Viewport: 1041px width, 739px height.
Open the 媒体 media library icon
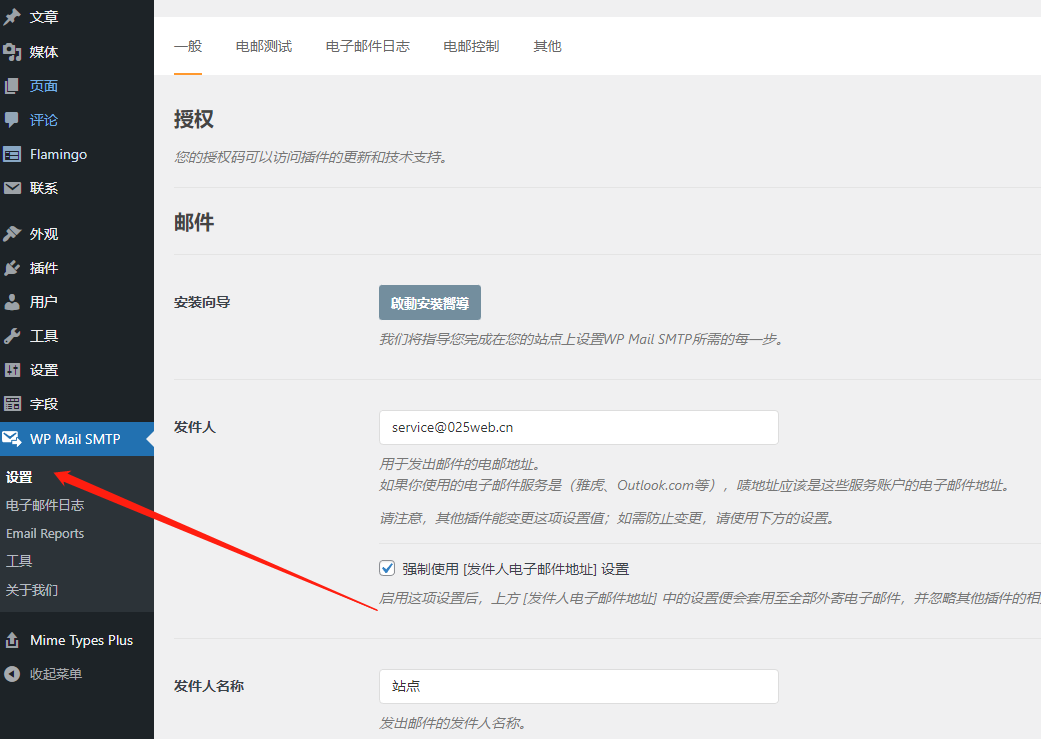tap(12, 52)
